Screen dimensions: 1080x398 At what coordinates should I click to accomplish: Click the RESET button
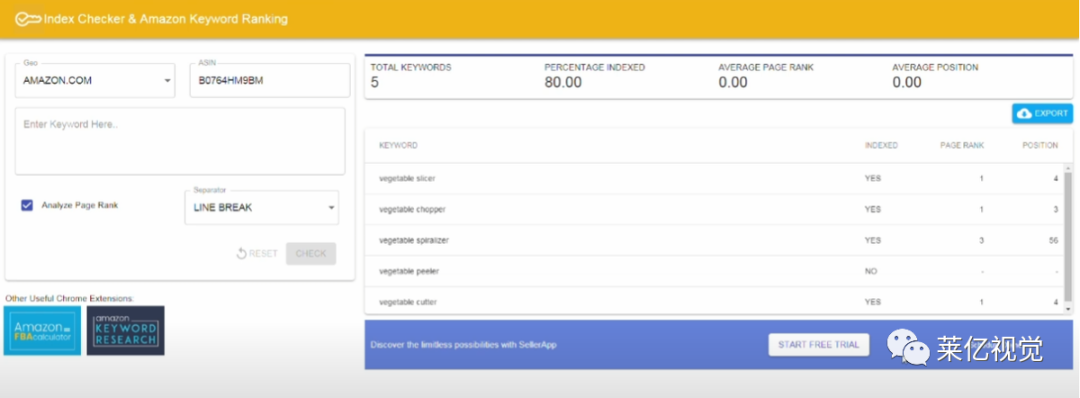(x=257, y=253)
